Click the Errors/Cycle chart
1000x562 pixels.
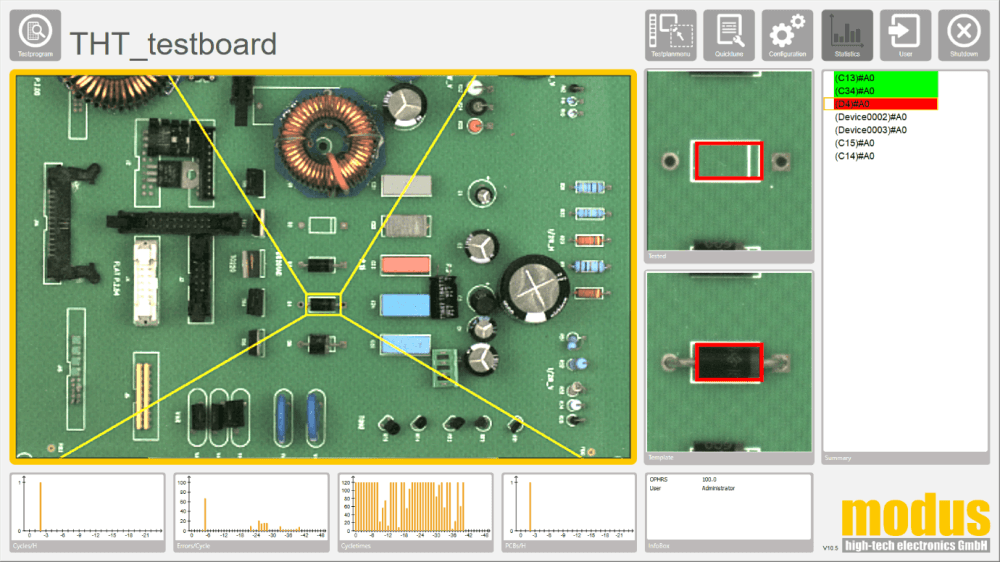(251, 512)
